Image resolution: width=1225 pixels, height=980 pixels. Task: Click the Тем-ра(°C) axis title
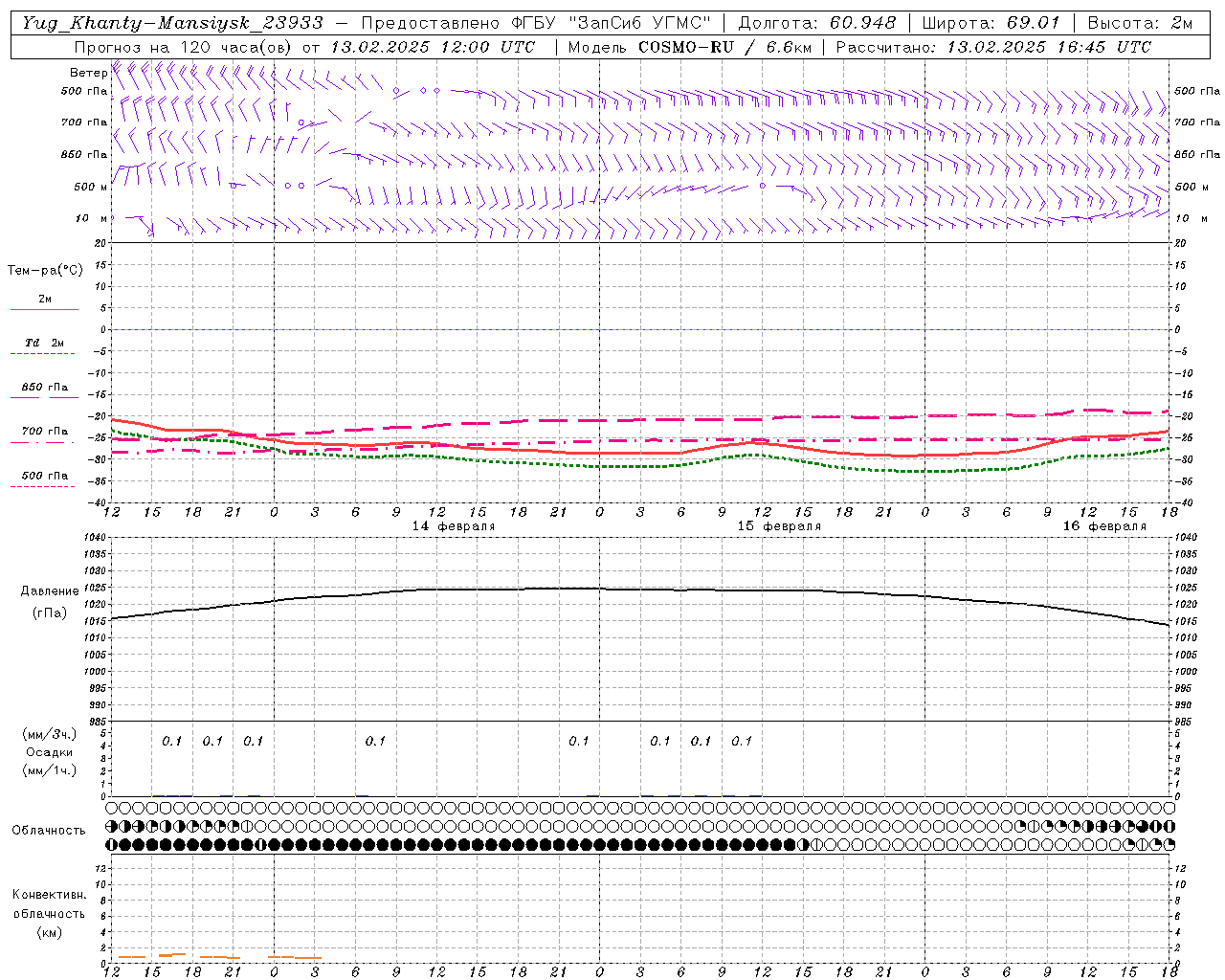click(45, 271)
